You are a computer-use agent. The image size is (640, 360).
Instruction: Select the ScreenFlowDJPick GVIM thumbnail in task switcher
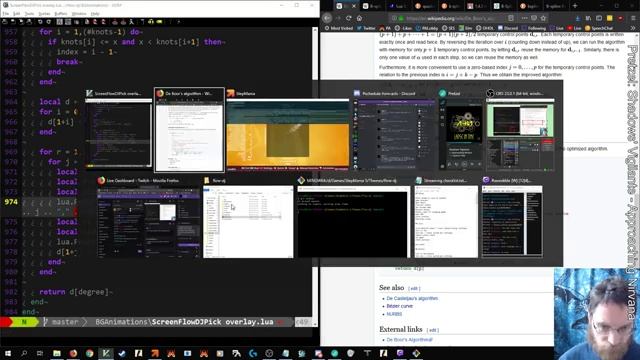pos(118,130)
